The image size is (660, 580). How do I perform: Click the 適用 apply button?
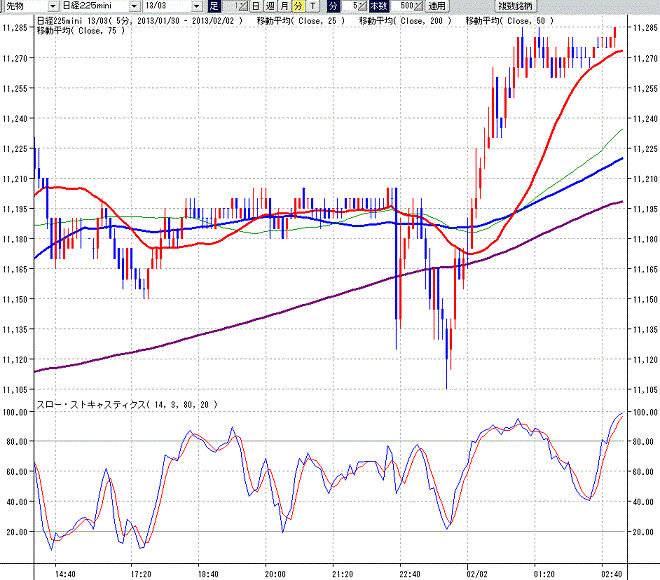pyautogui.click(x=437, y=6)
